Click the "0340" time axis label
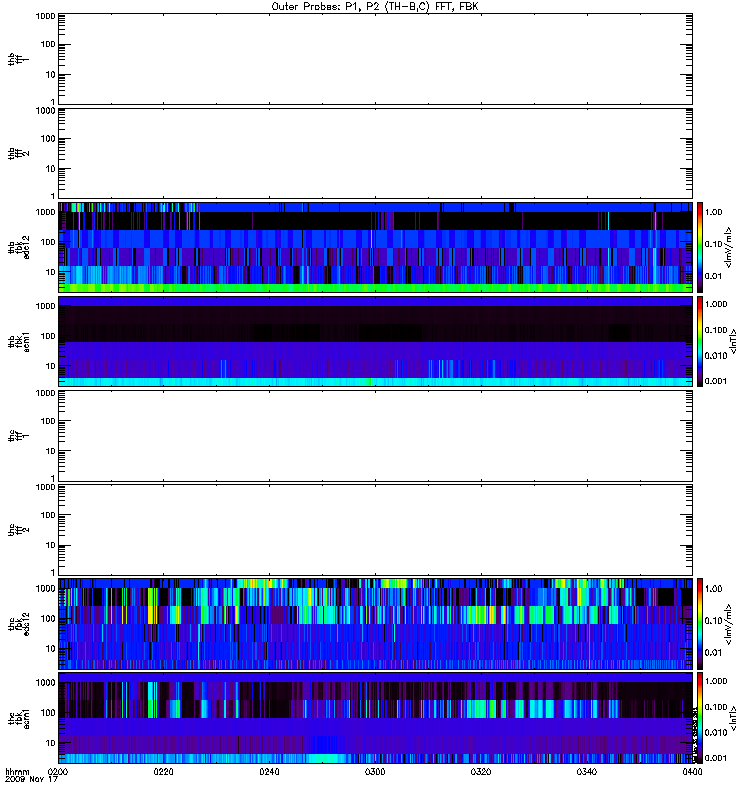 (x=587, y=772)
